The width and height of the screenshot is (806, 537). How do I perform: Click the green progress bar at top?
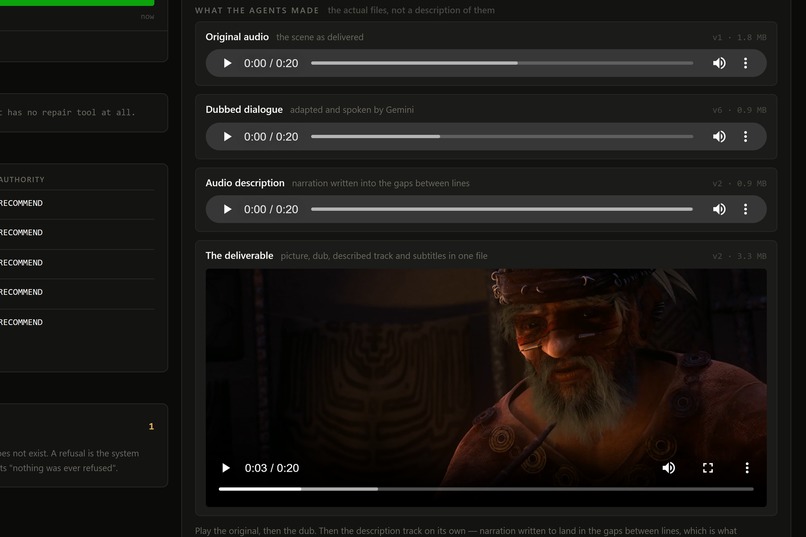77,3
